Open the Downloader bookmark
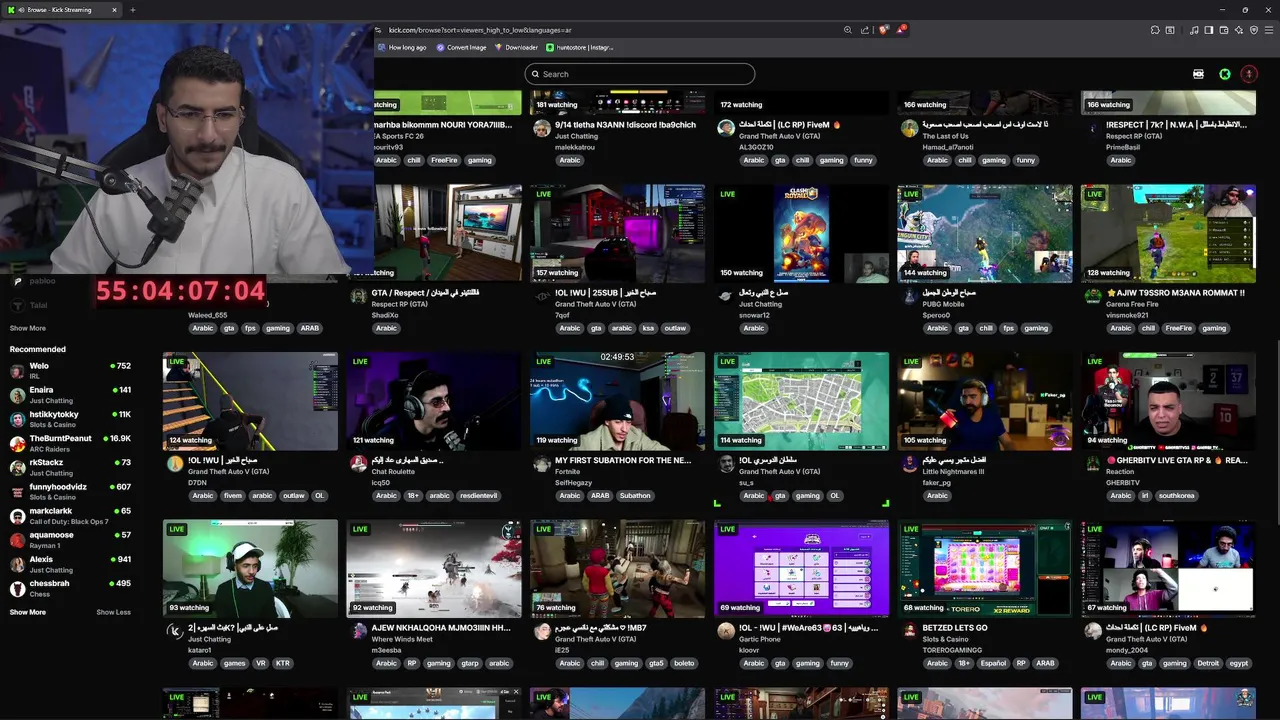The image size is (1280, 720). [516, 47]
